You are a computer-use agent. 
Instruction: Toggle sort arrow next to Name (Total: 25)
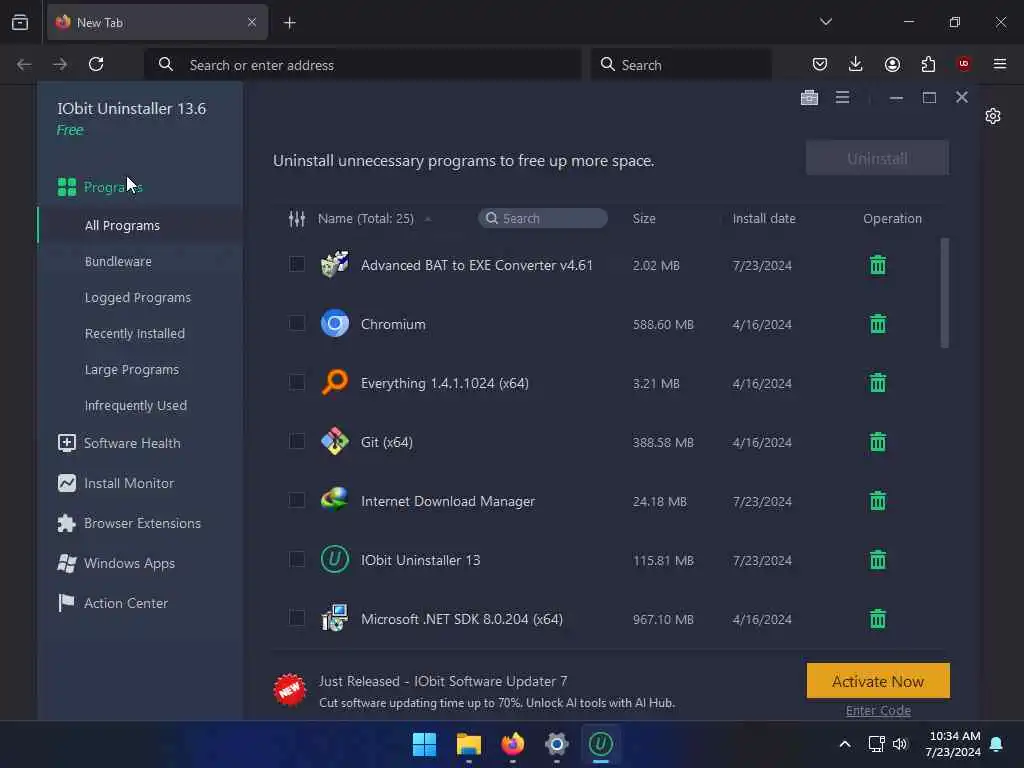coord(428,219)
